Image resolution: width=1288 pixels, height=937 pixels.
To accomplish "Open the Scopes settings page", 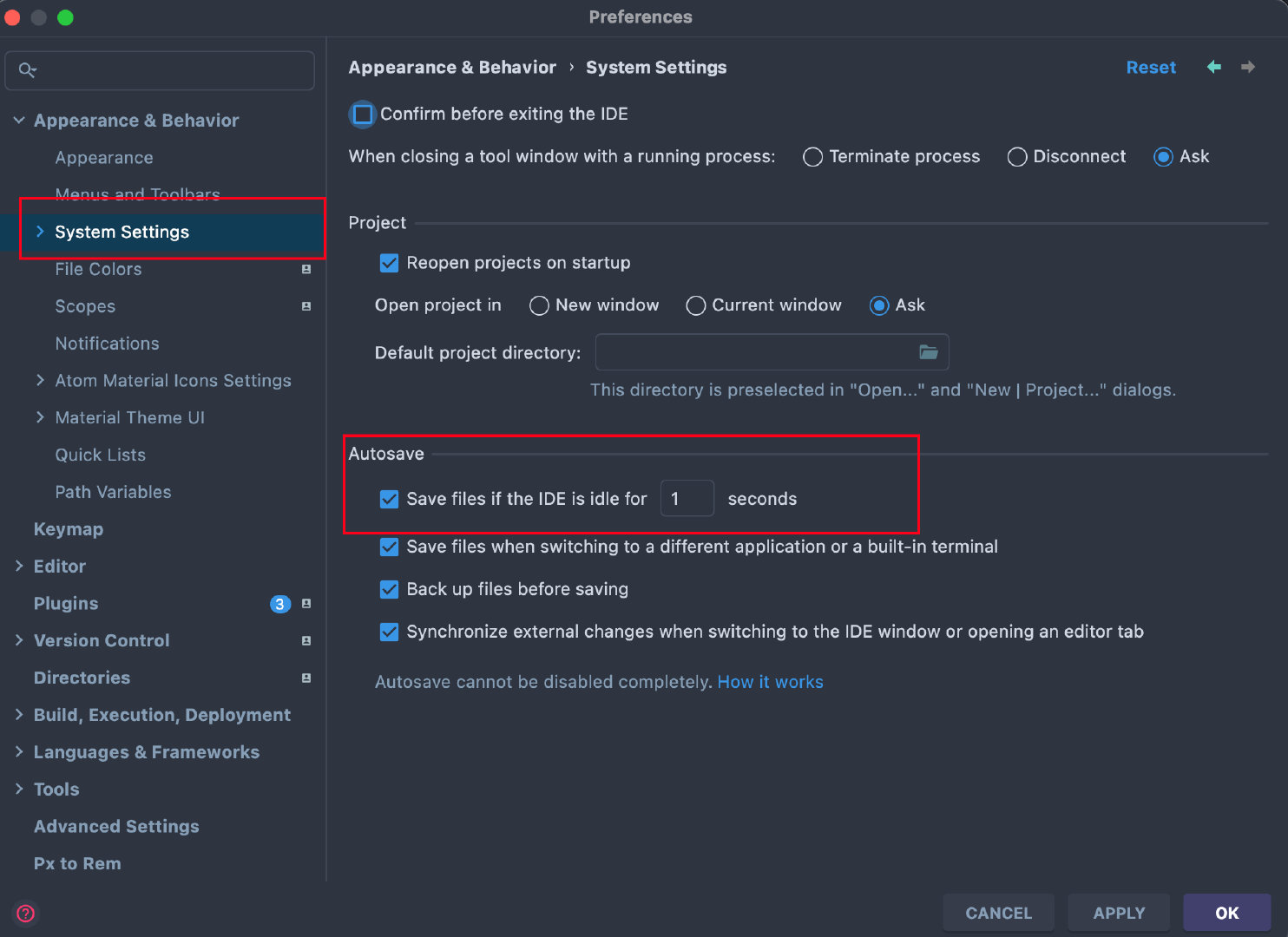I will [x=85, y=306].
